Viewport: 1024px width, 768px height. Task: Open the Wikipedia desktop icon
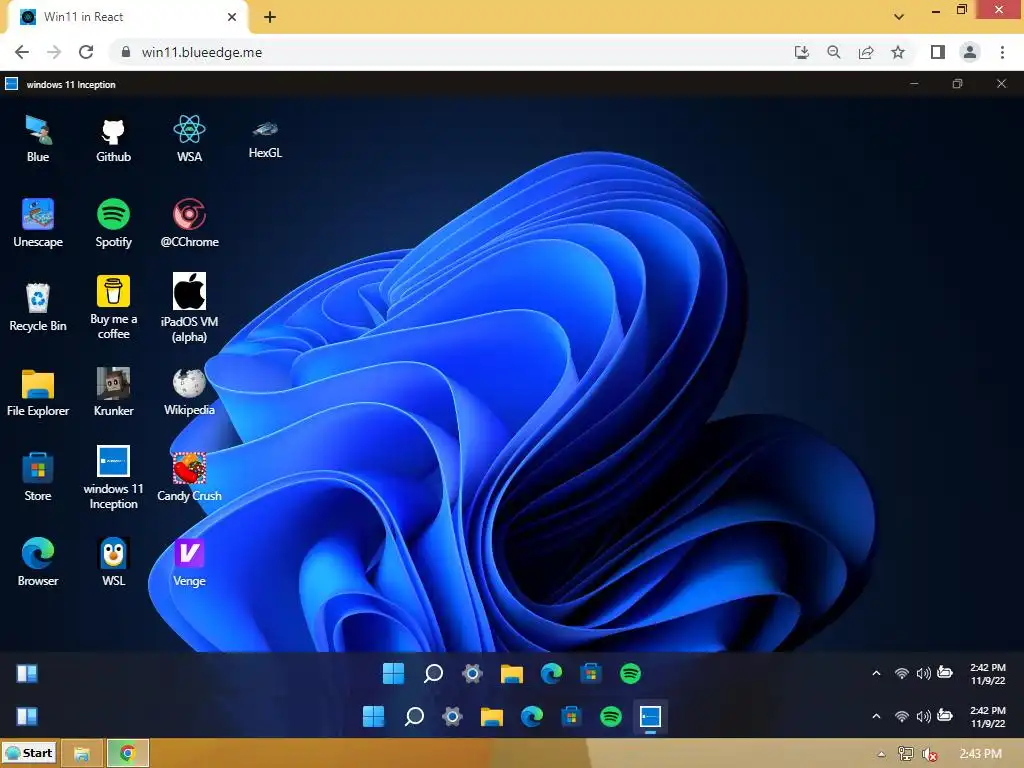pos(189,392)
